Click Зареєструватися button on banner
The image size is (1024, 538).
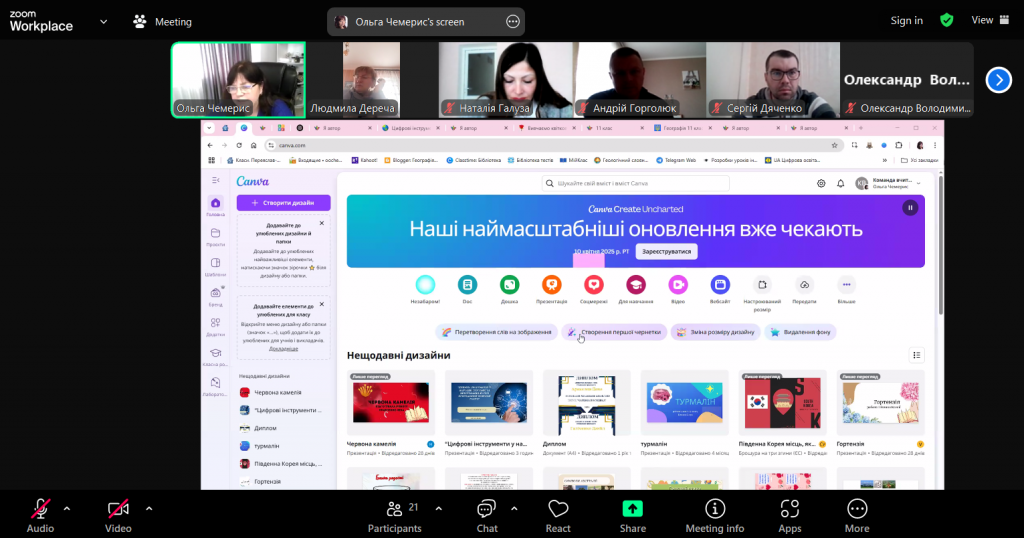pyautogui.click(x=666, y=251)
